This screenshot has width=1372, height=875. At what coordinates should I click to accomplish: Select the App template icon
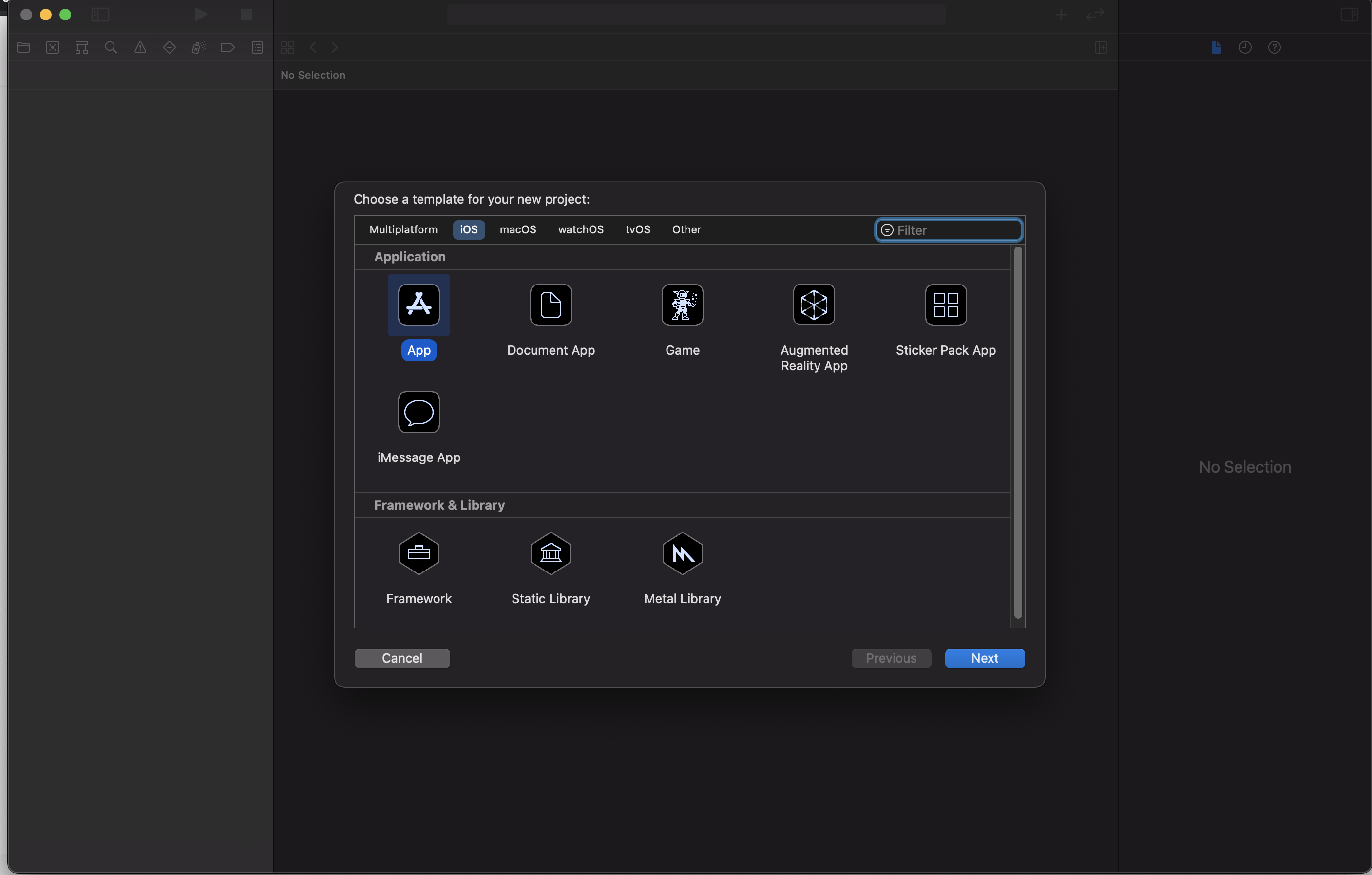pos(419,305)
